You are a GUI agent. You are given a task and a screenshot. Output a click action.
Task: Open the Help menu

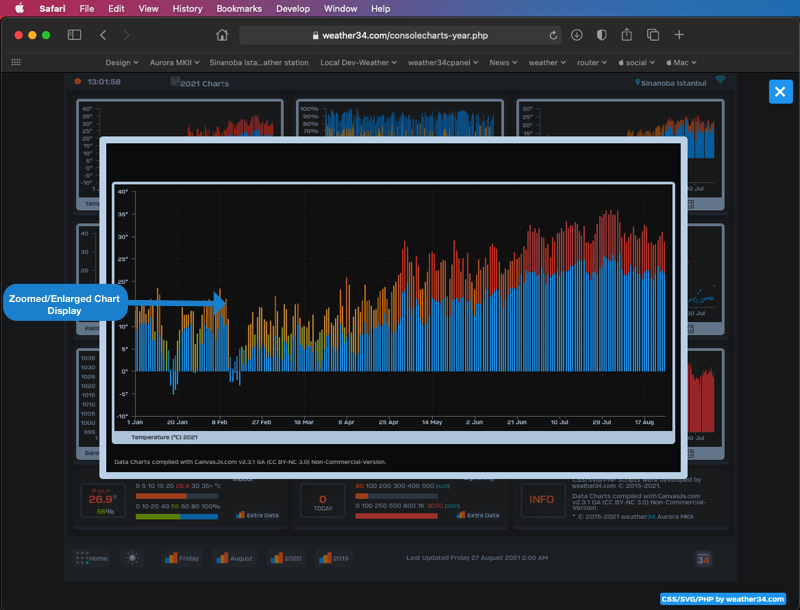click(x=381, y=9)
